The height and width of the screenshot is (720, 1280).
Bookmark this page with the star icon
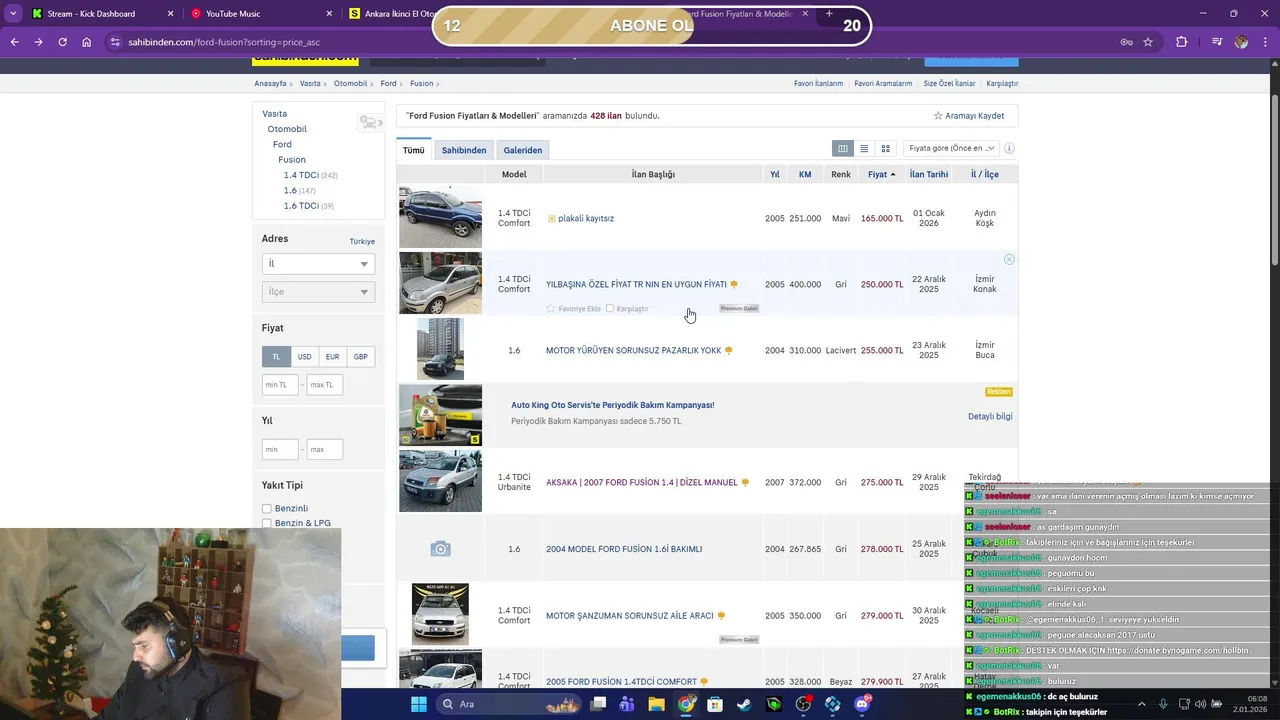(1148, 42)
